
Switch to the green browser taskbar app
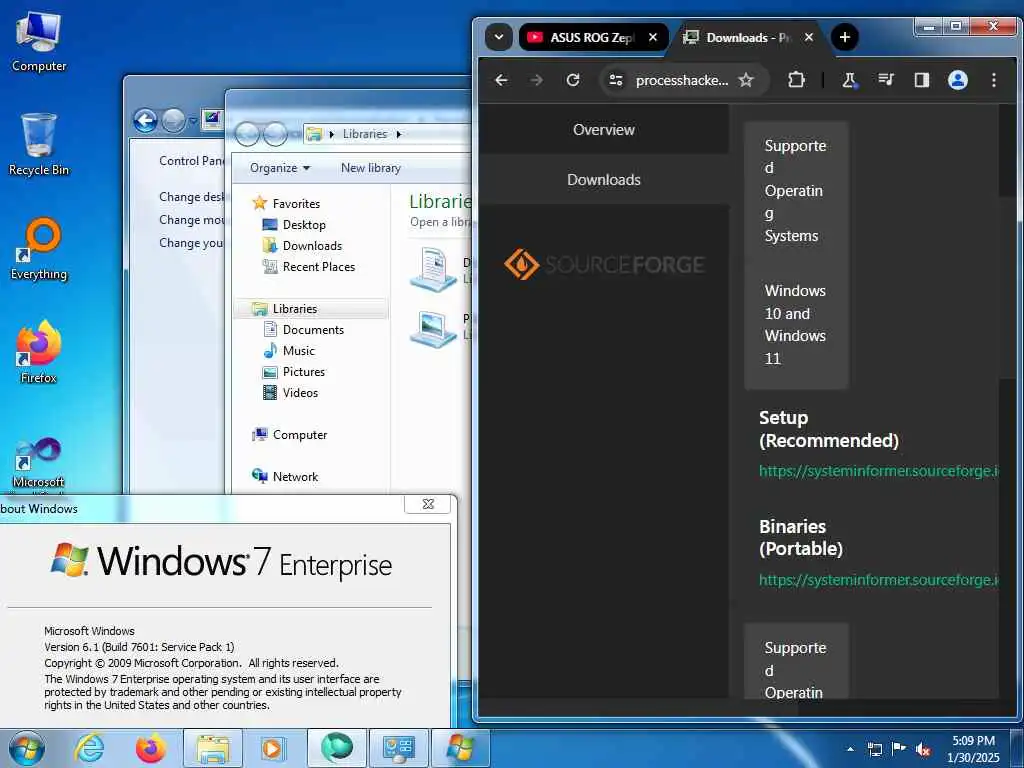(336, 748)
